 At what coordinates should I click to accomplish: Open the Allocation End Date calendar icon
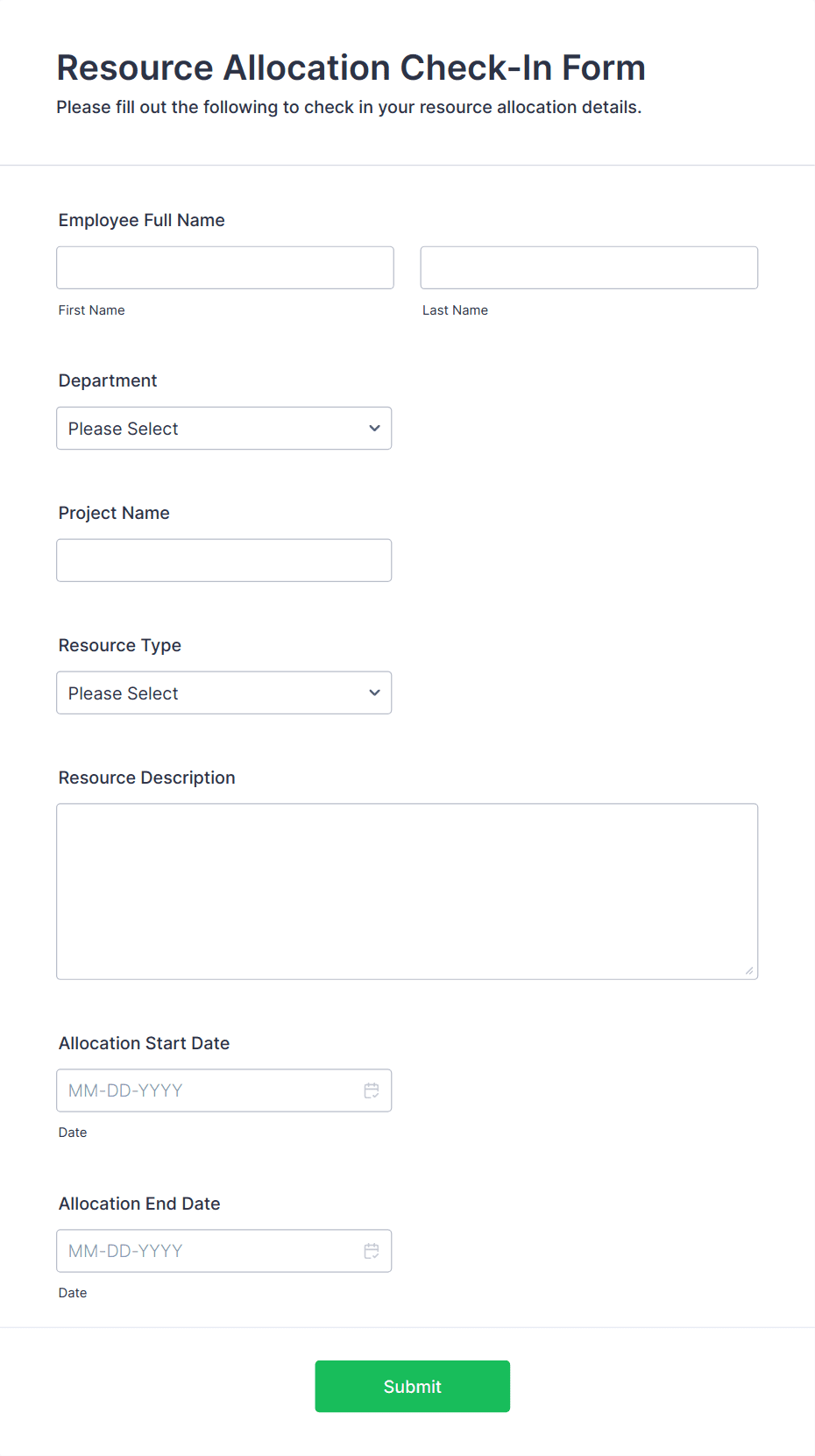[x=372, y=1251]
